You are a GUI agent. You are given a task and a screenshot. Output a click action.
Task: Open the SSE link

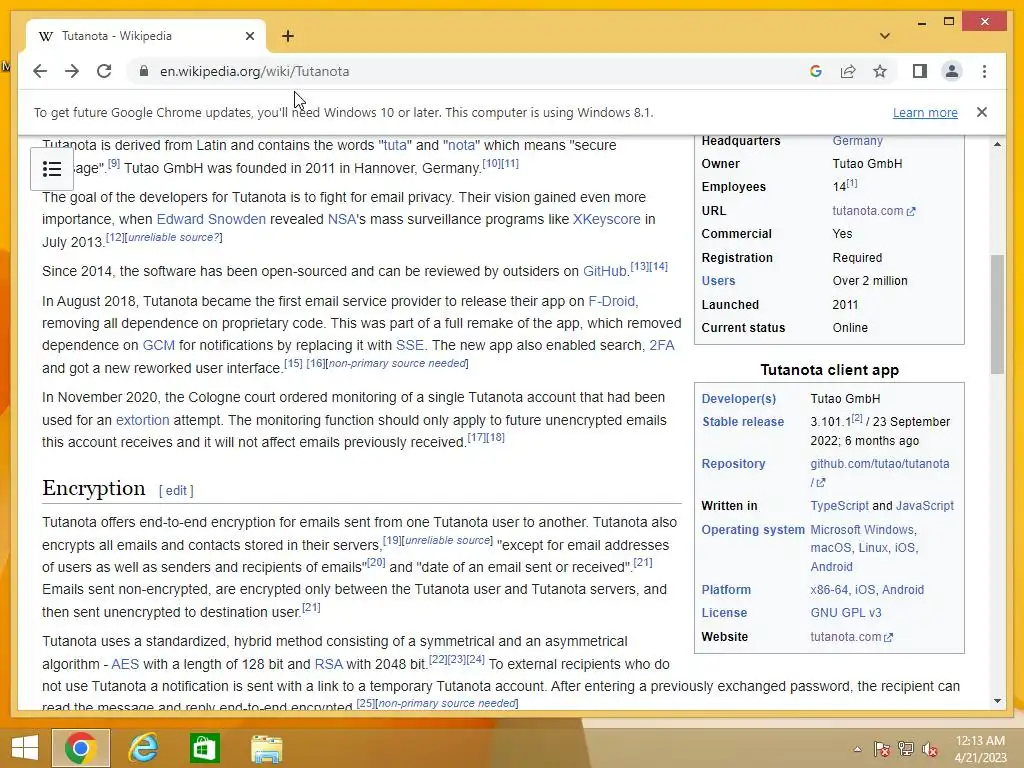[409, 345]
